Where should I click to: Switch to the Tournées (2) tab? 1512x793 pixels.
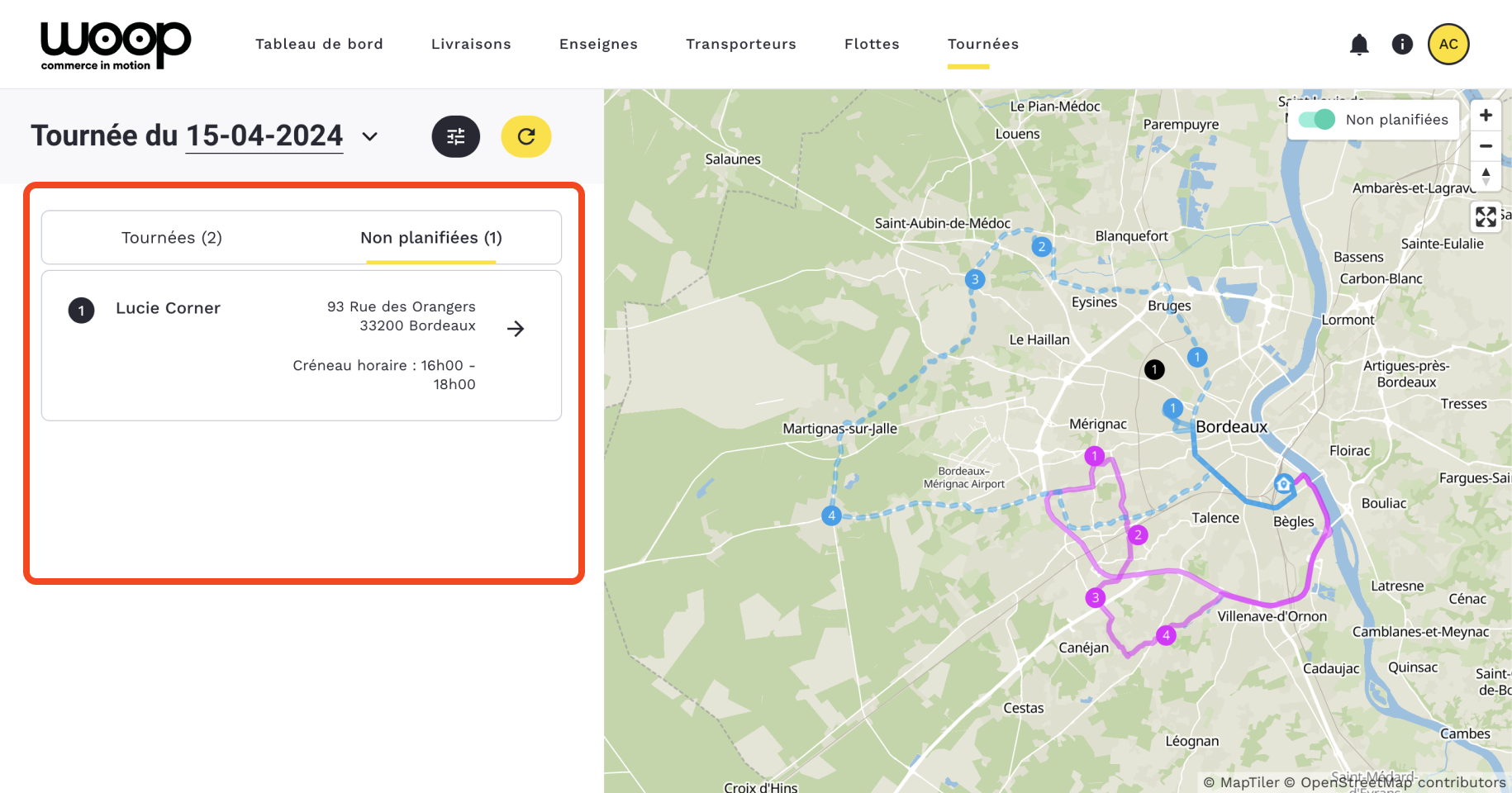coord(172,238)
